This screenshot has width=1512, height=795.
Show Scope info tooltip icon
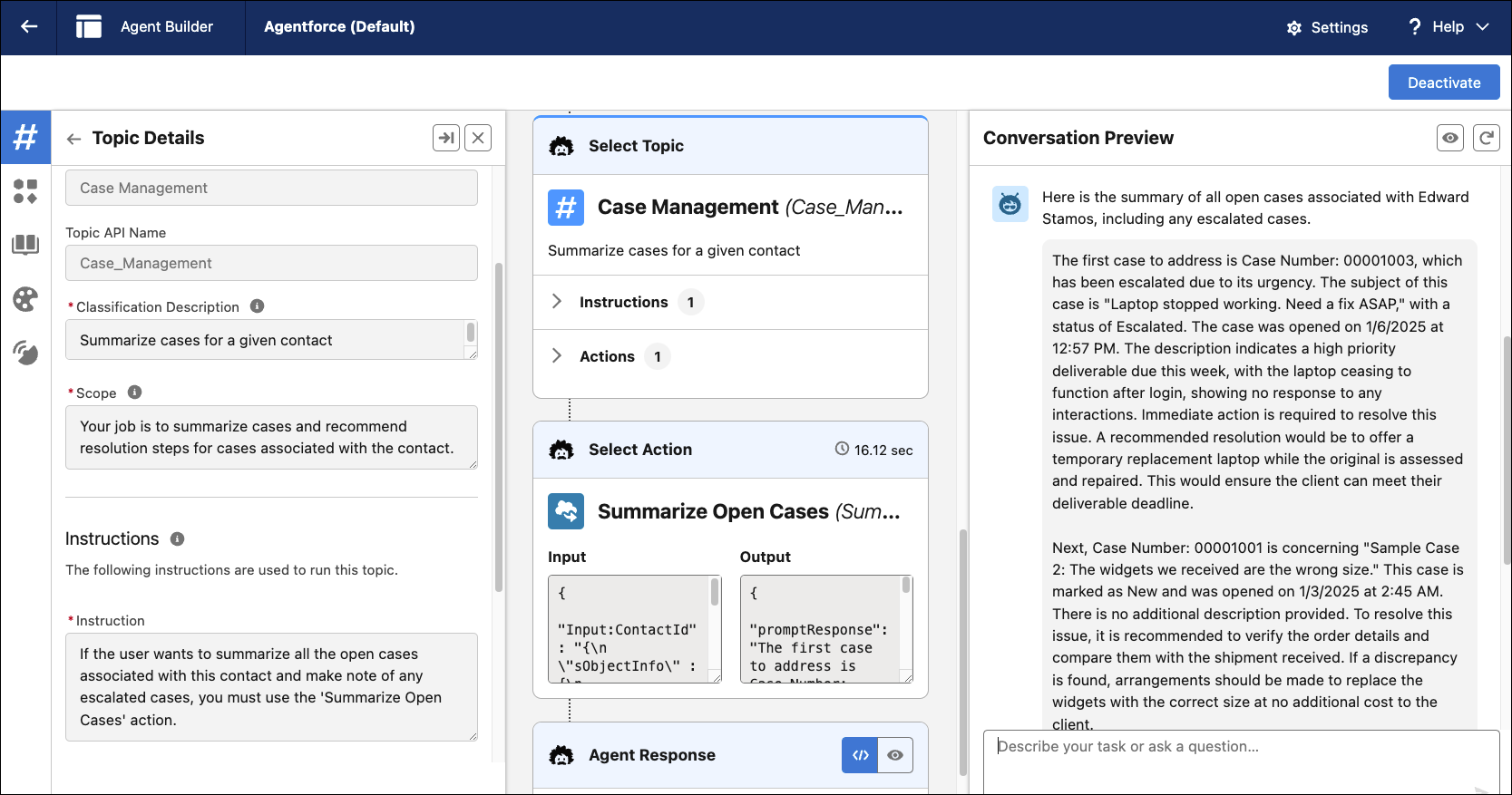[x=134, y=393]
